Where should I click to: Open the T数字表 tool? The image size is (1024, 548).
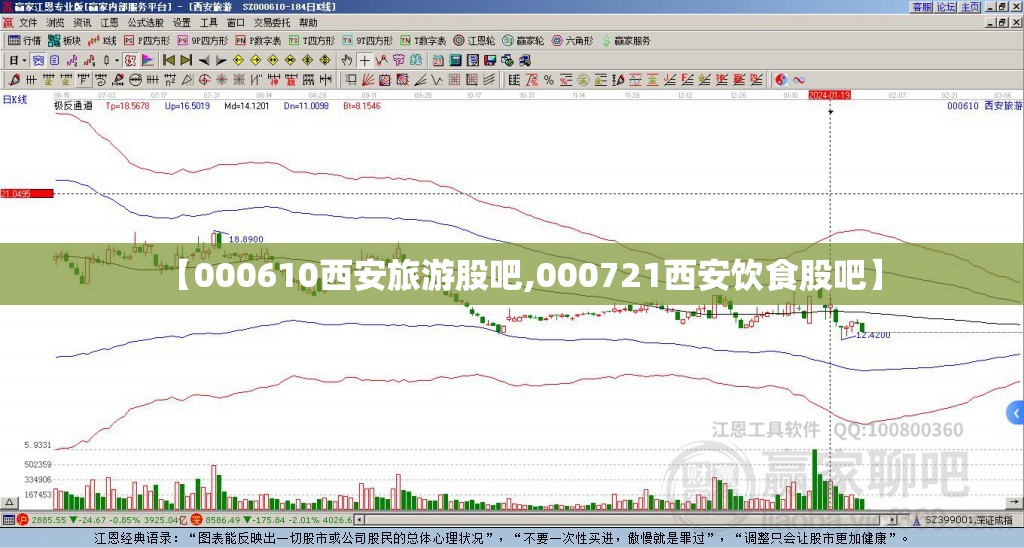pyautogui.click(x=423, y=40)
